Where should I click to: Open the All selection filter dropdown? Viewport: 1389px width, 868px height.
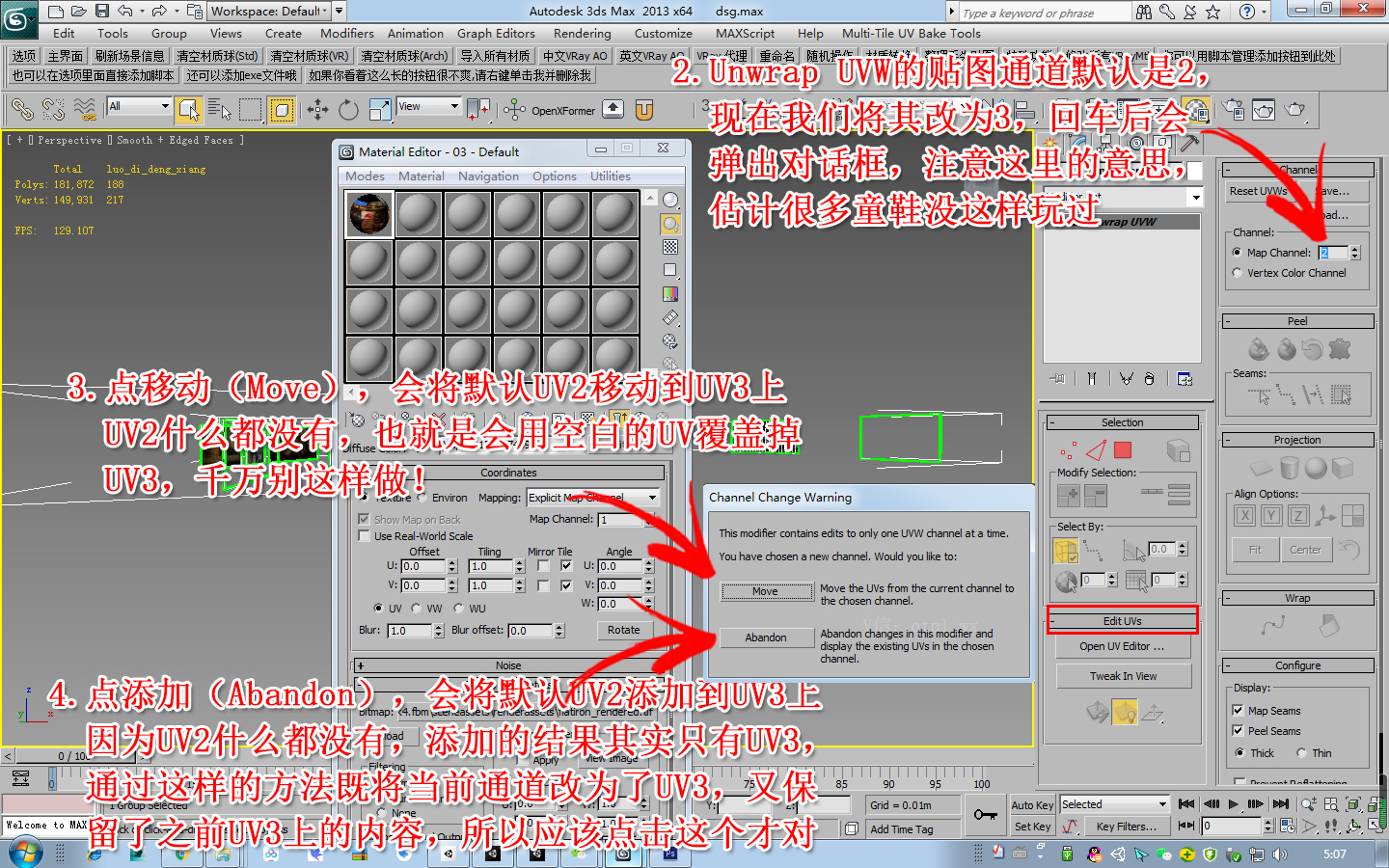(139, 106)
